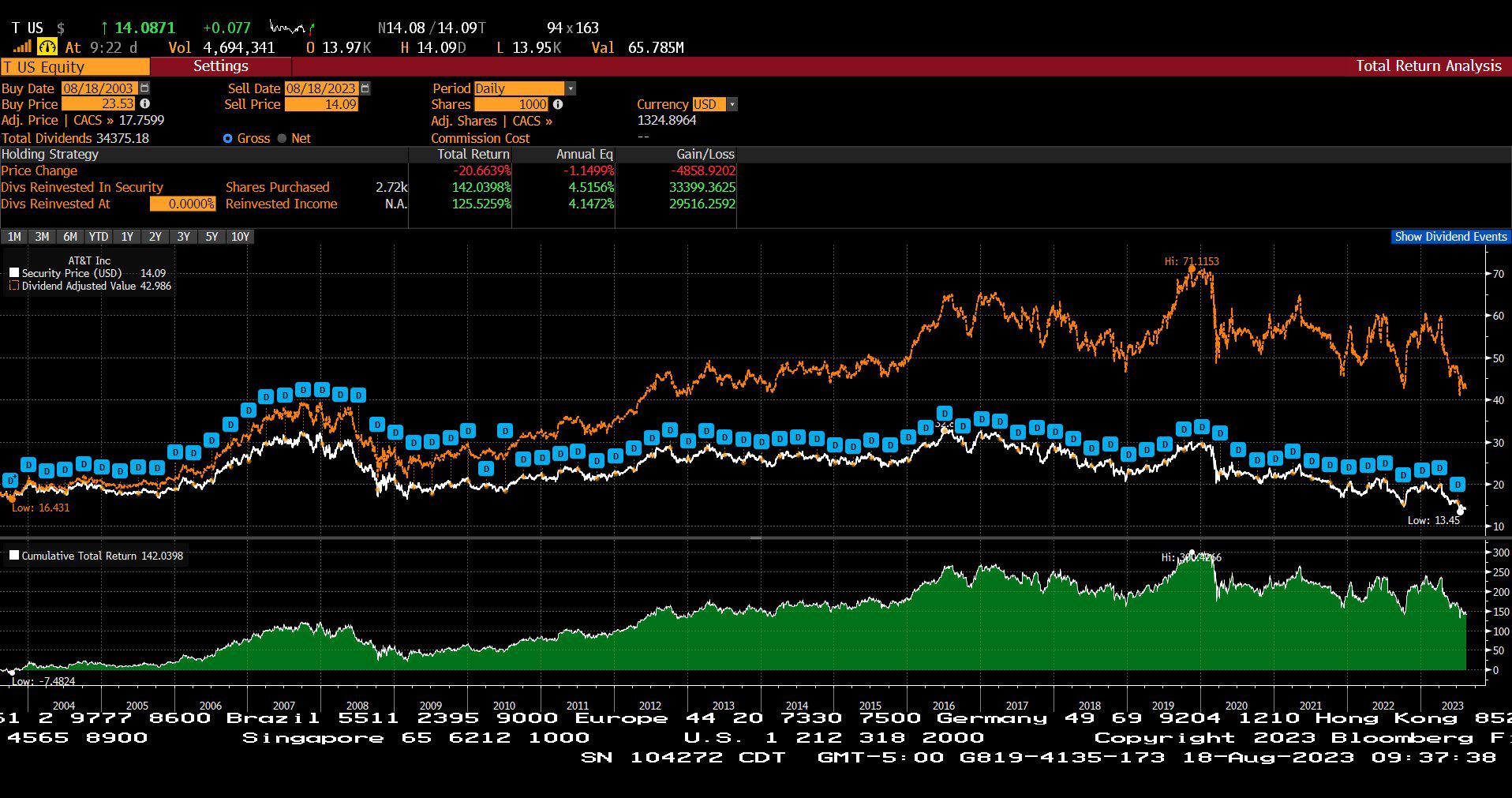Click the Hi: 71.1153 chart marker

1192,261
